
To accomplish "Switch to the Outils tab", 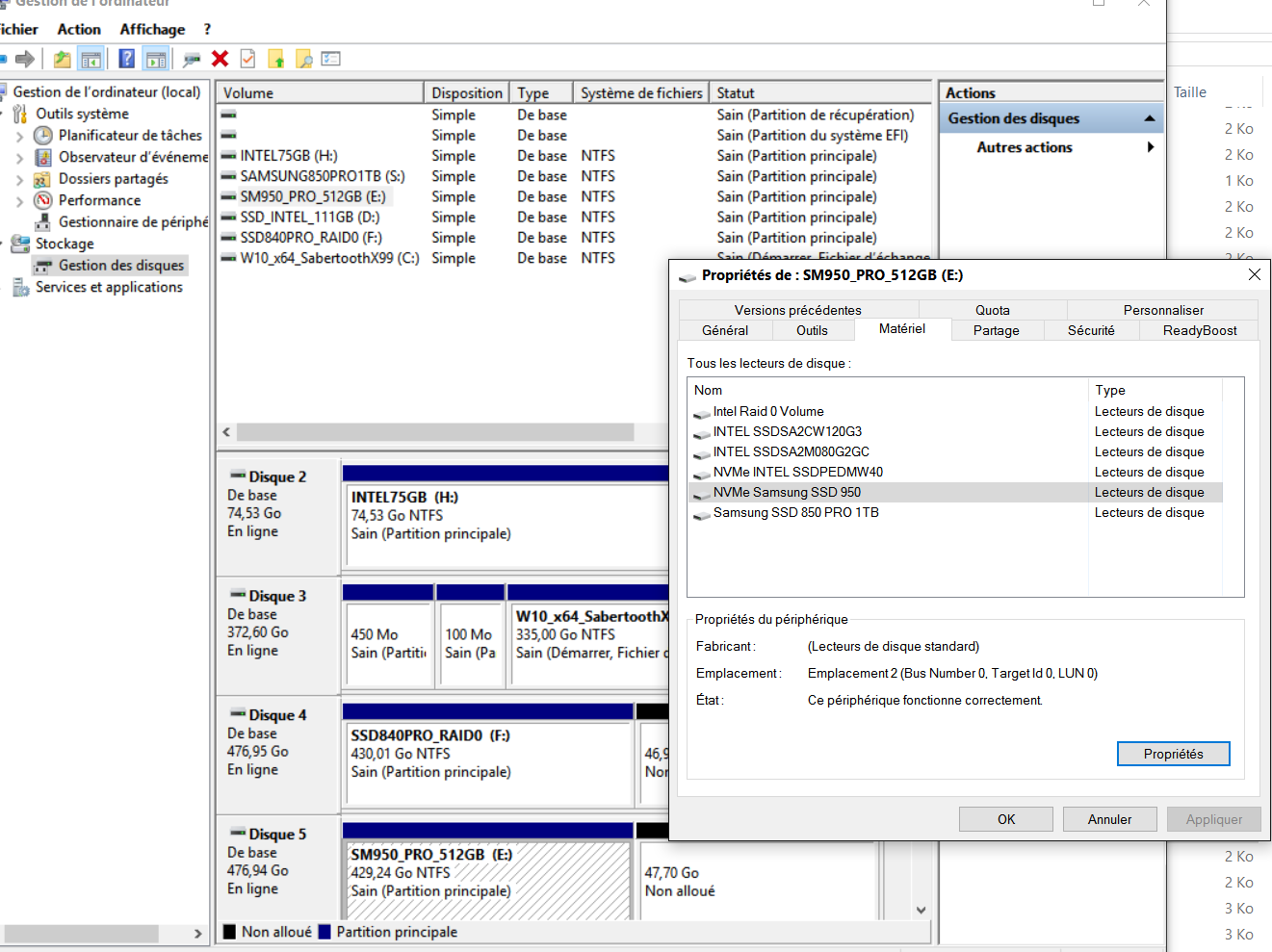I will pyautogui.click(x=812, y=330).
